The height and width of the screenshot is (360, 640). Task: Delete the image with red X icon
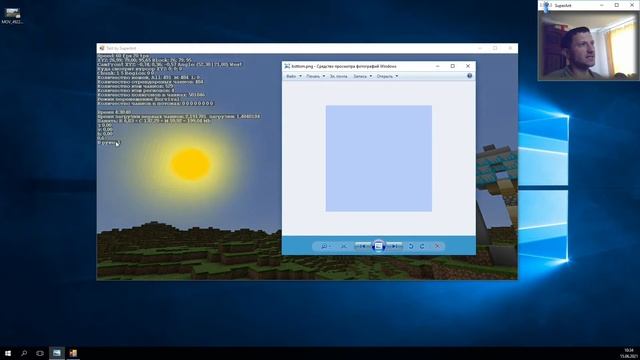point(438,246)
